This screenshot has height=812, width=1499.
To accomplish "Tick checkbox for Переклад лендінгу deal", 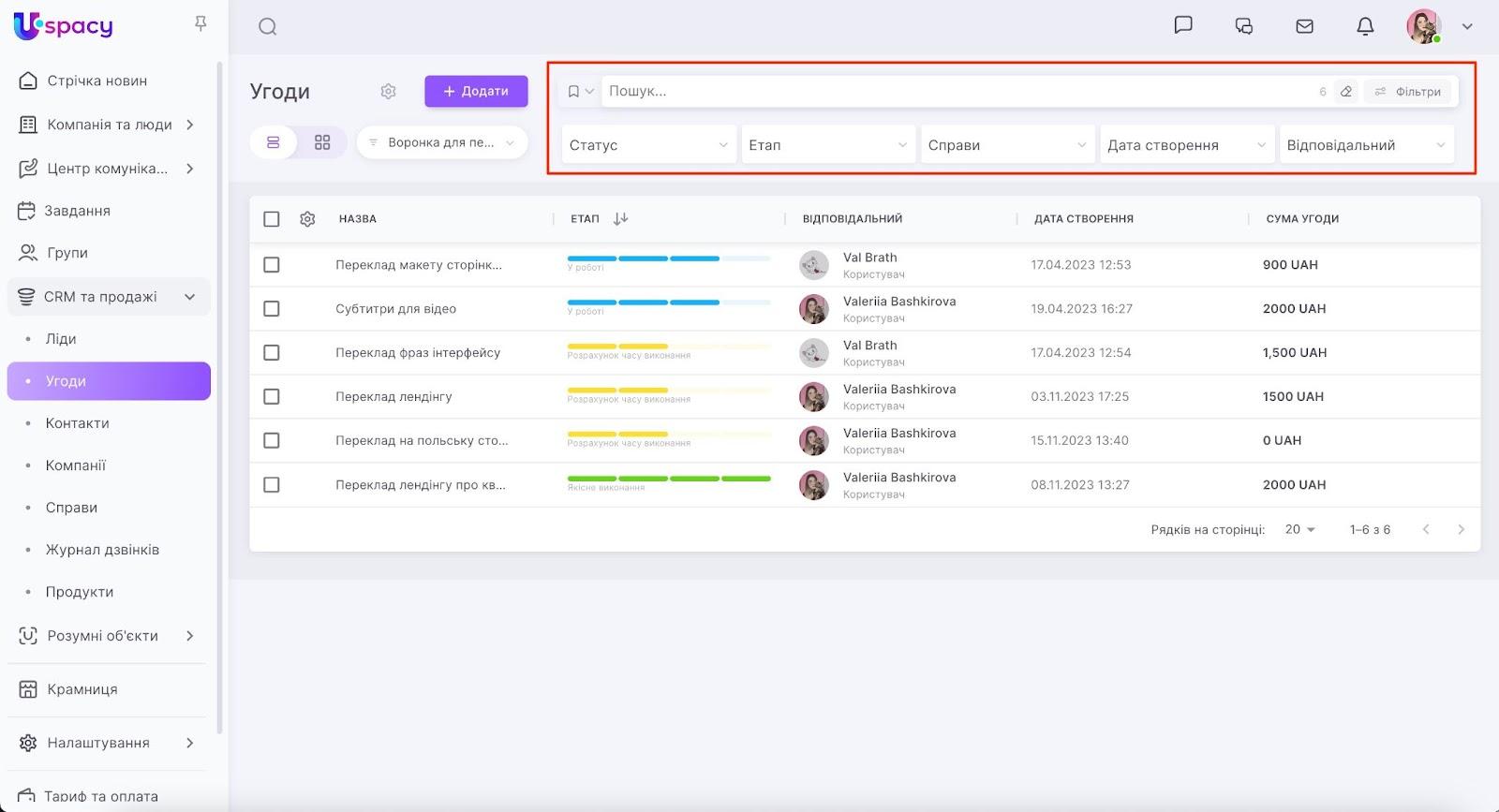I will point(272,397).
